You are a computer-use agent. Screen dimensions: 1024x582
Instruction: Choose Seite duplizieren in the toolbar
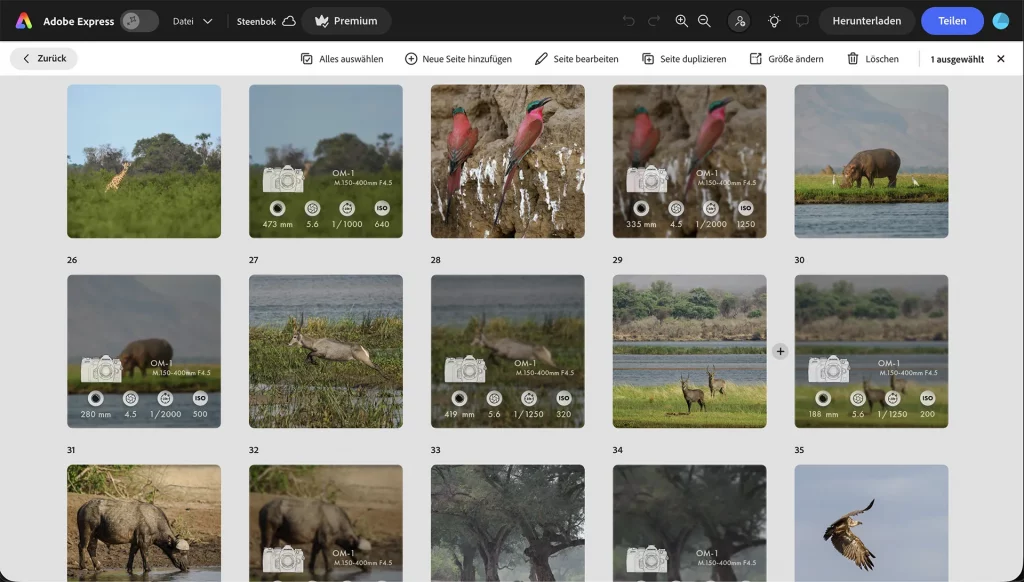click(684, 59)
